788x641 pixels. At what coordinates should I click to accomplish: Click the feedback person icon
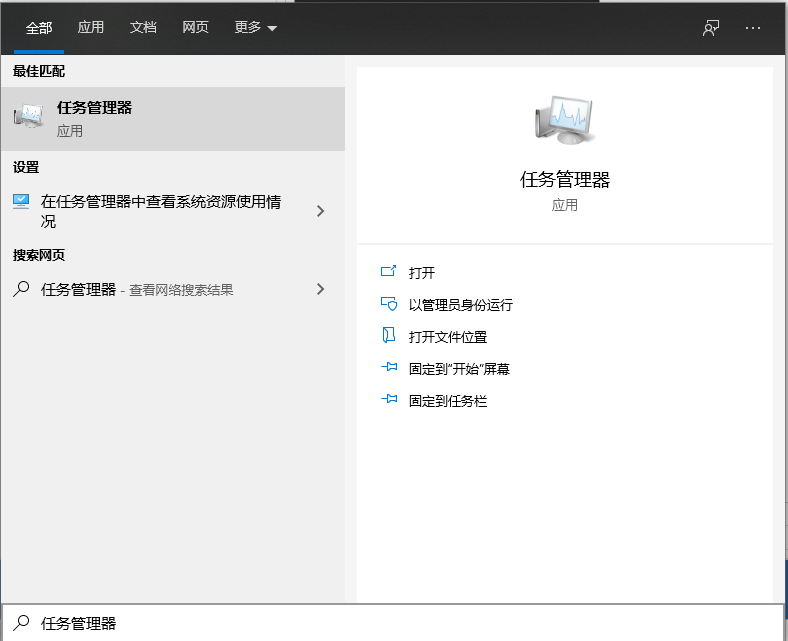[x=711, y=28]
